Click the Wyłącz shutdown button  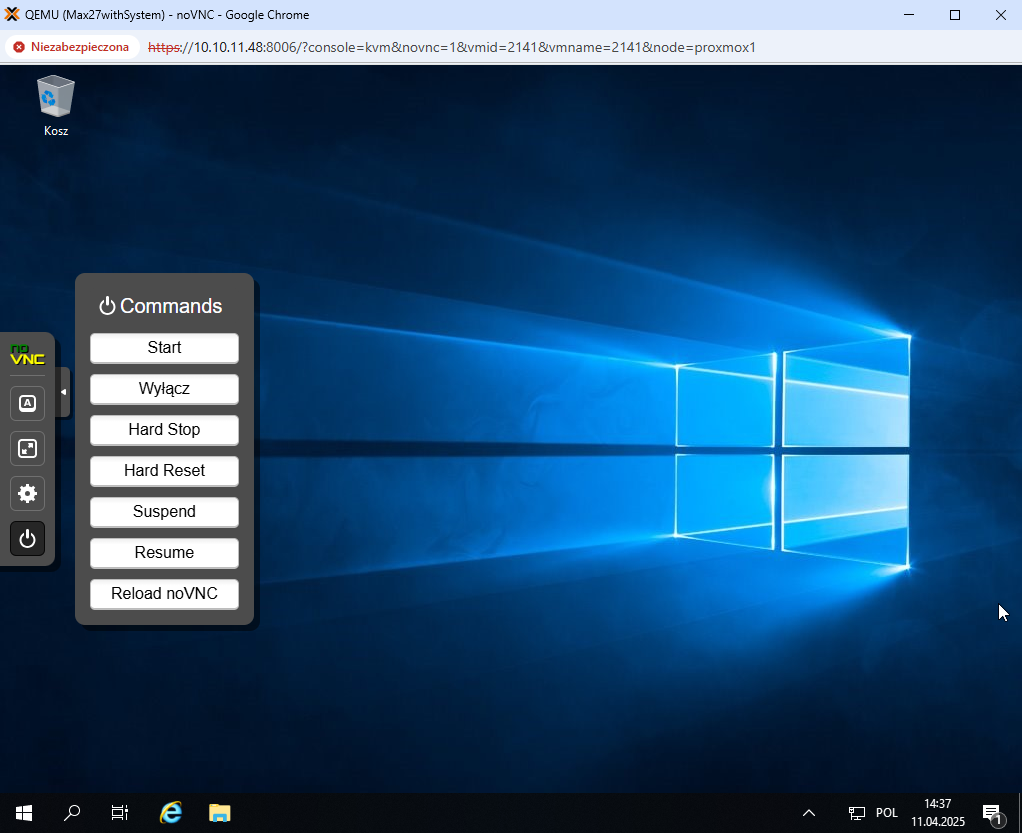(x=164, y=389)
